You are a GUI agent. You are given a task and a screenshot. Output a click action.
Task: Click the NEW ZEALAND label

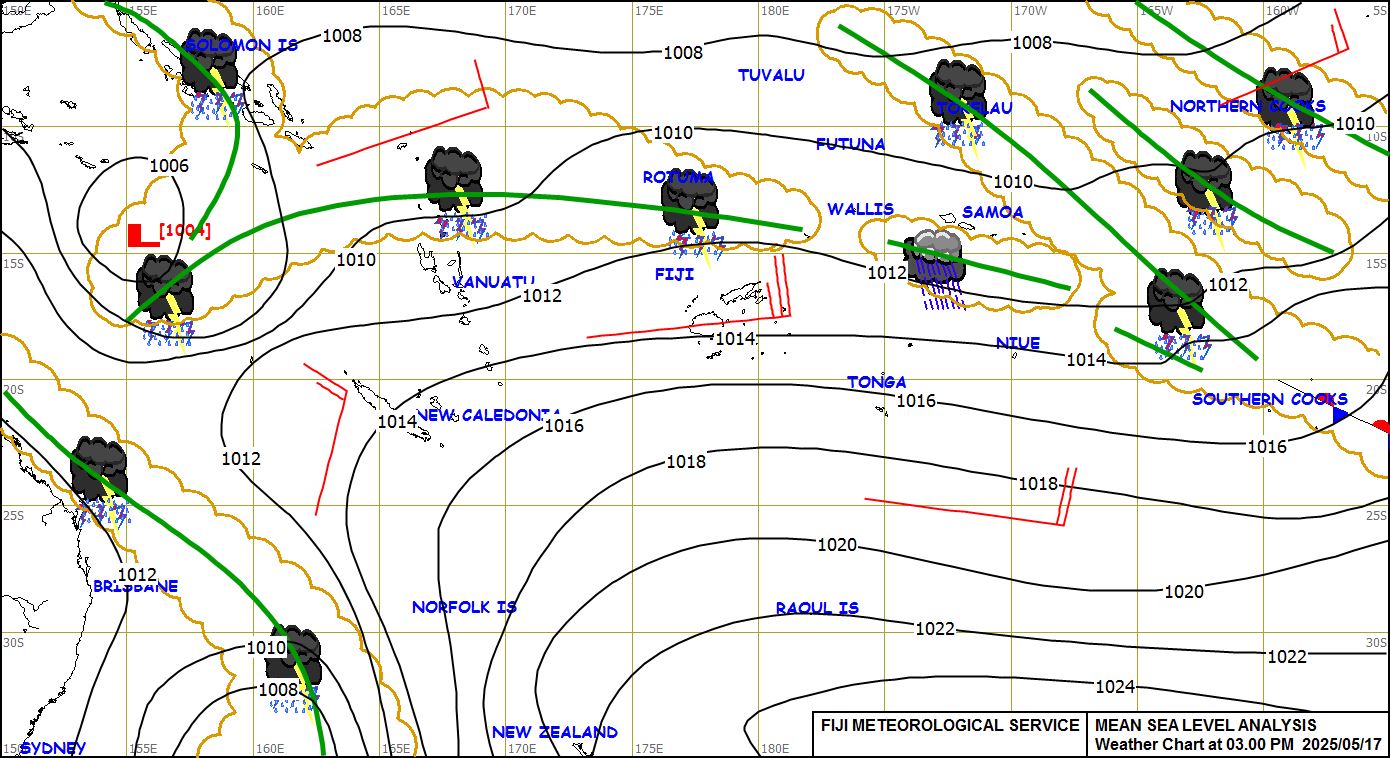pyautogui.click(x=555, y=732)
